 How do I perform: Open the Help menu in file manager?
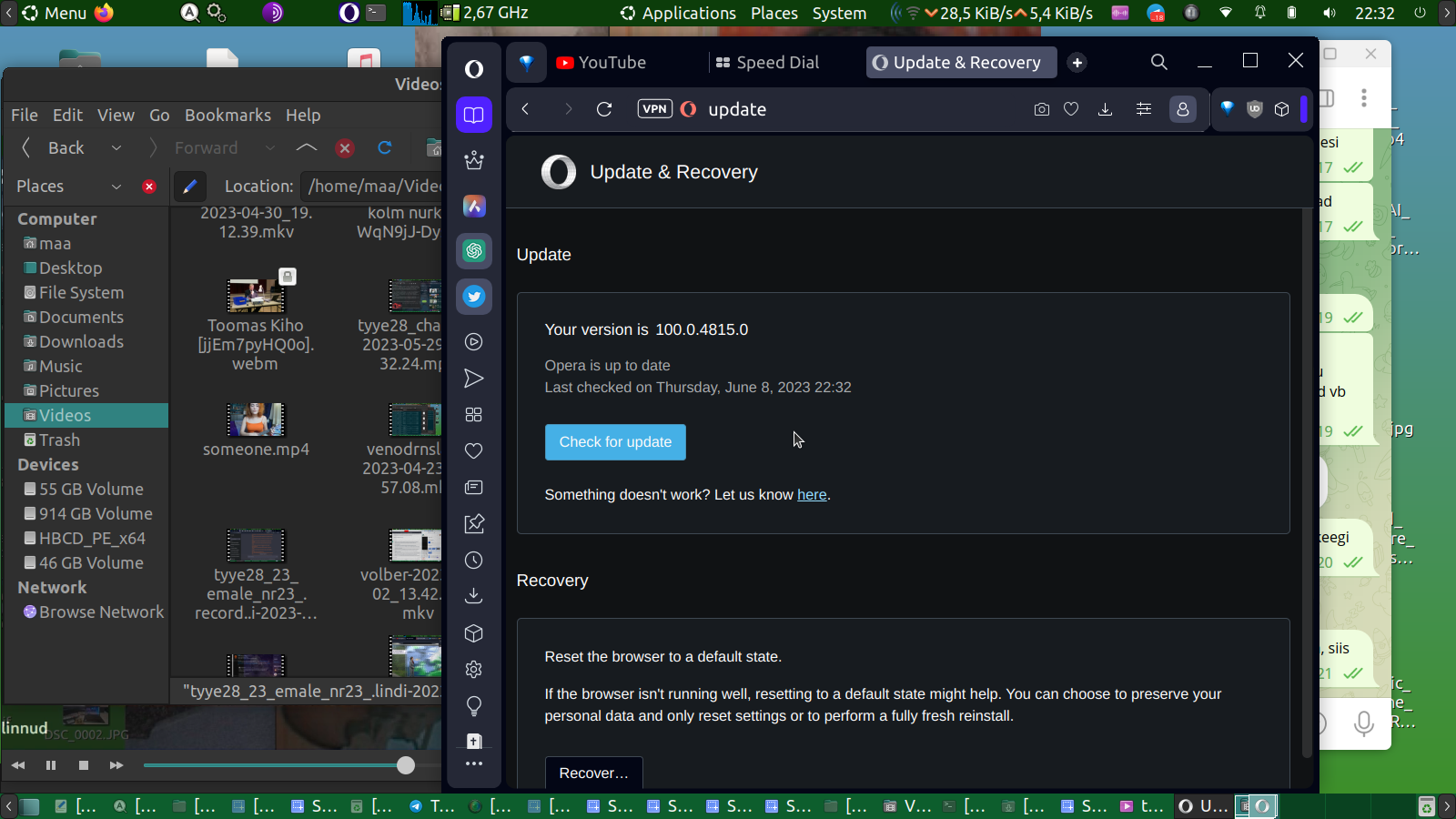coord(303,116)
